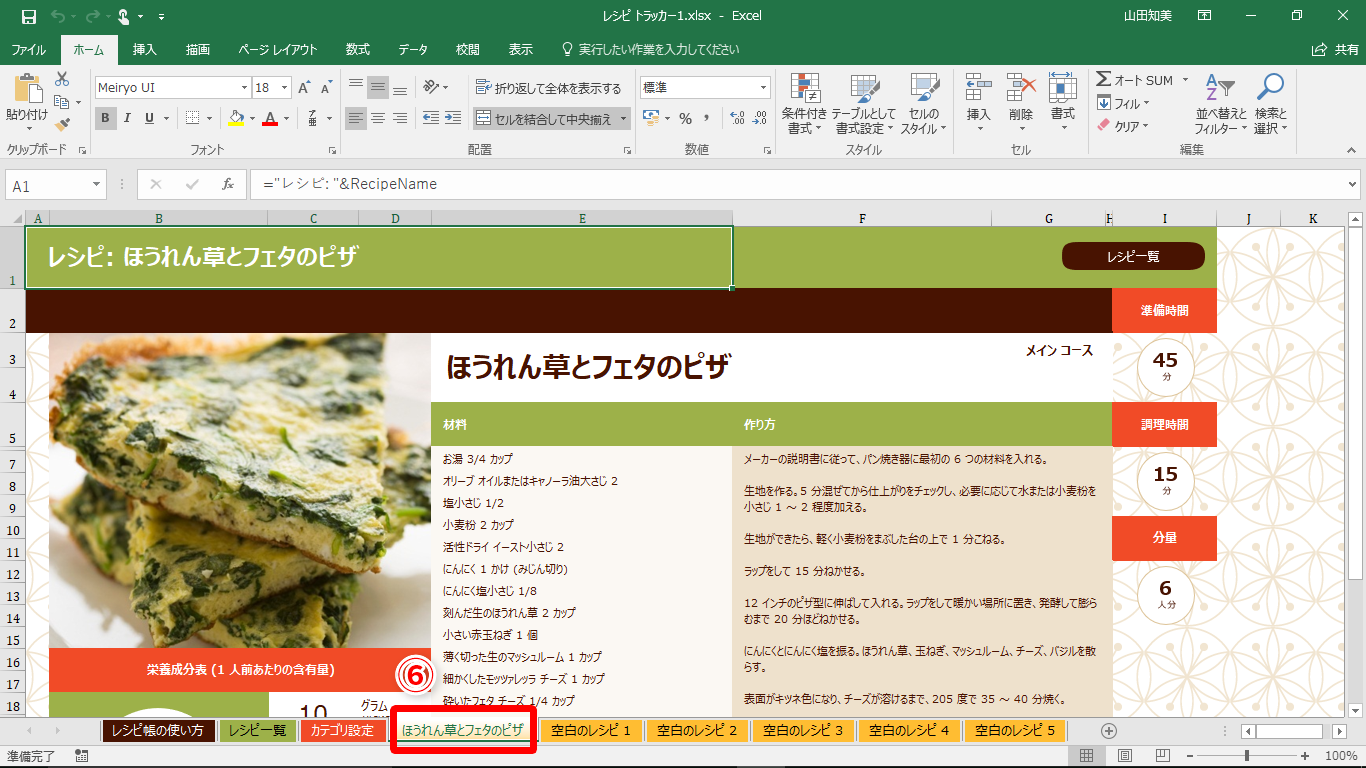
Task: Click the paste (貼り付け) clipboard icon
Action: click(x=26, y=88)
